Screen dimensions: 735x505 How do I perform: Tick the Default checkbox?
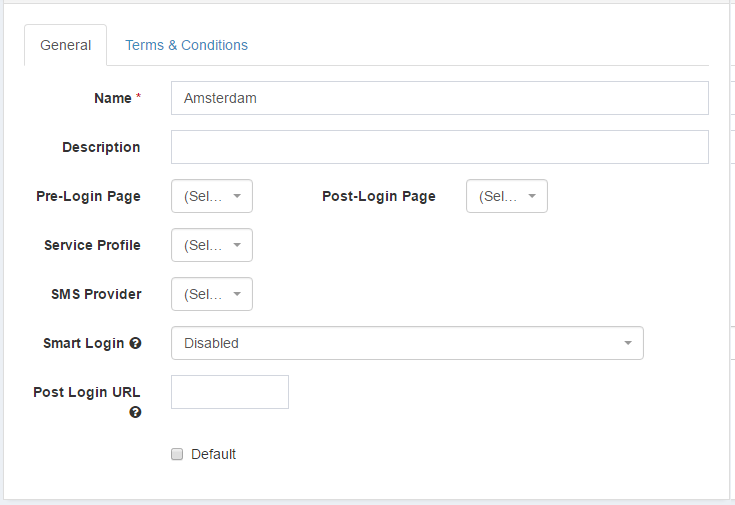pyautogui.click(x=177, y=454)
